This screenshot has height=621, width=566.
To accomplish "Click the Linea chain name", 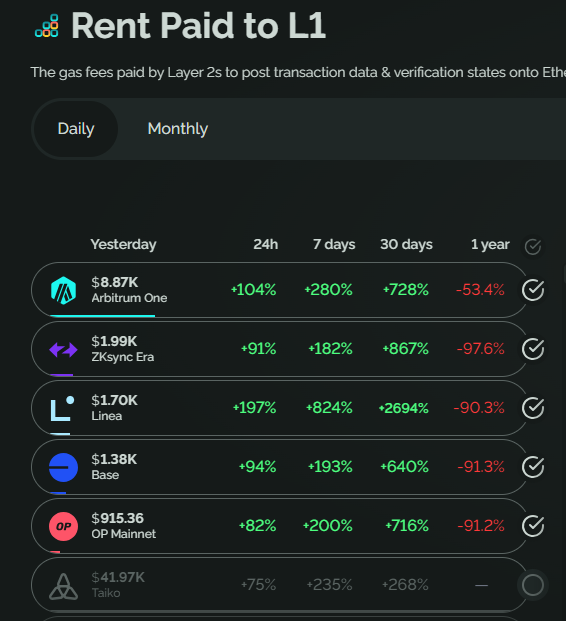I will click(107, 416).
